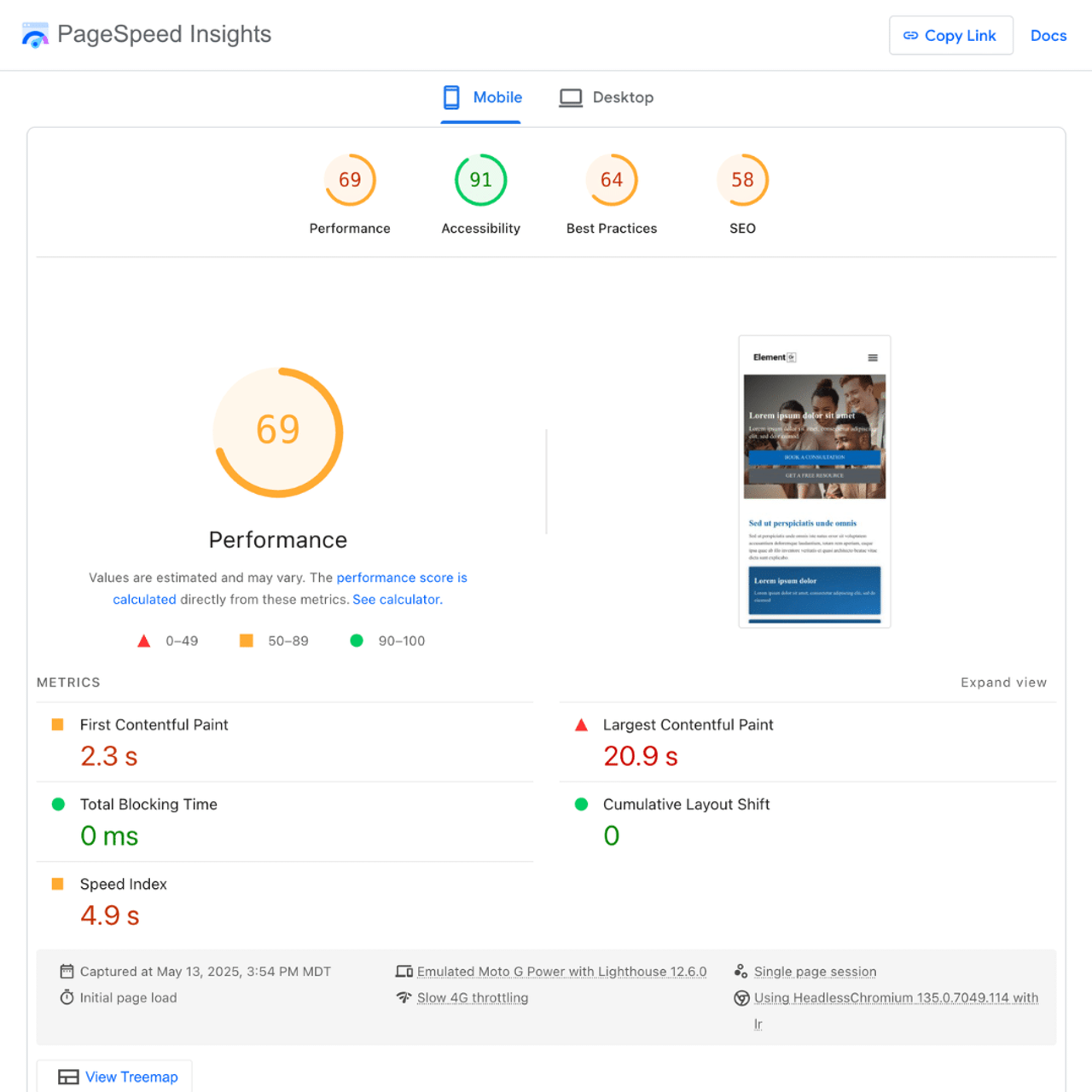Open the See calculator link
The height and width of the screenshot is (1092, 1092).
click(x=397, y=600)
